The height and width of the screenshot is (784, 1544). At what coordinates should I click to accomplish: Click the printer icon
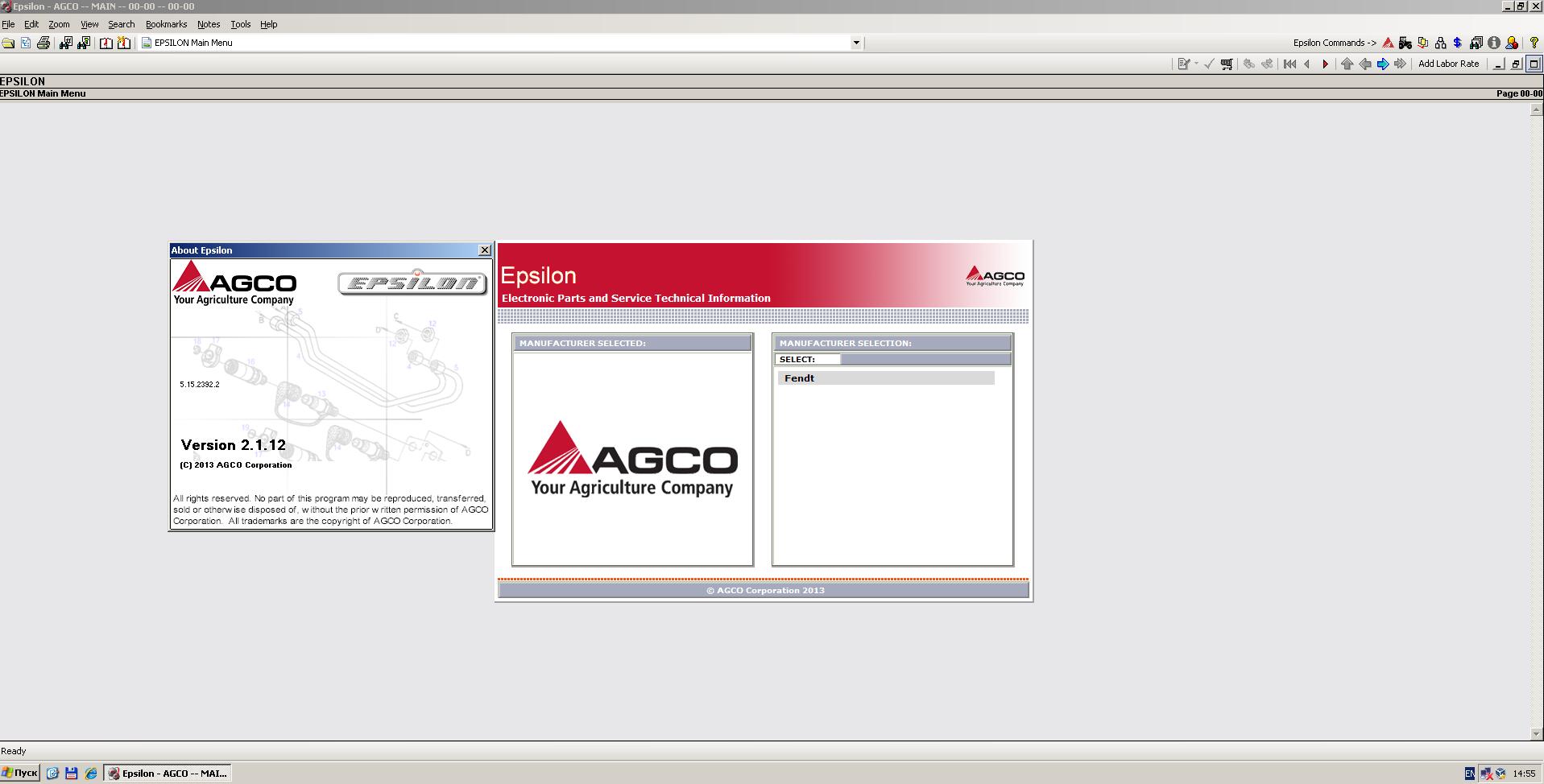click(43, 43)
